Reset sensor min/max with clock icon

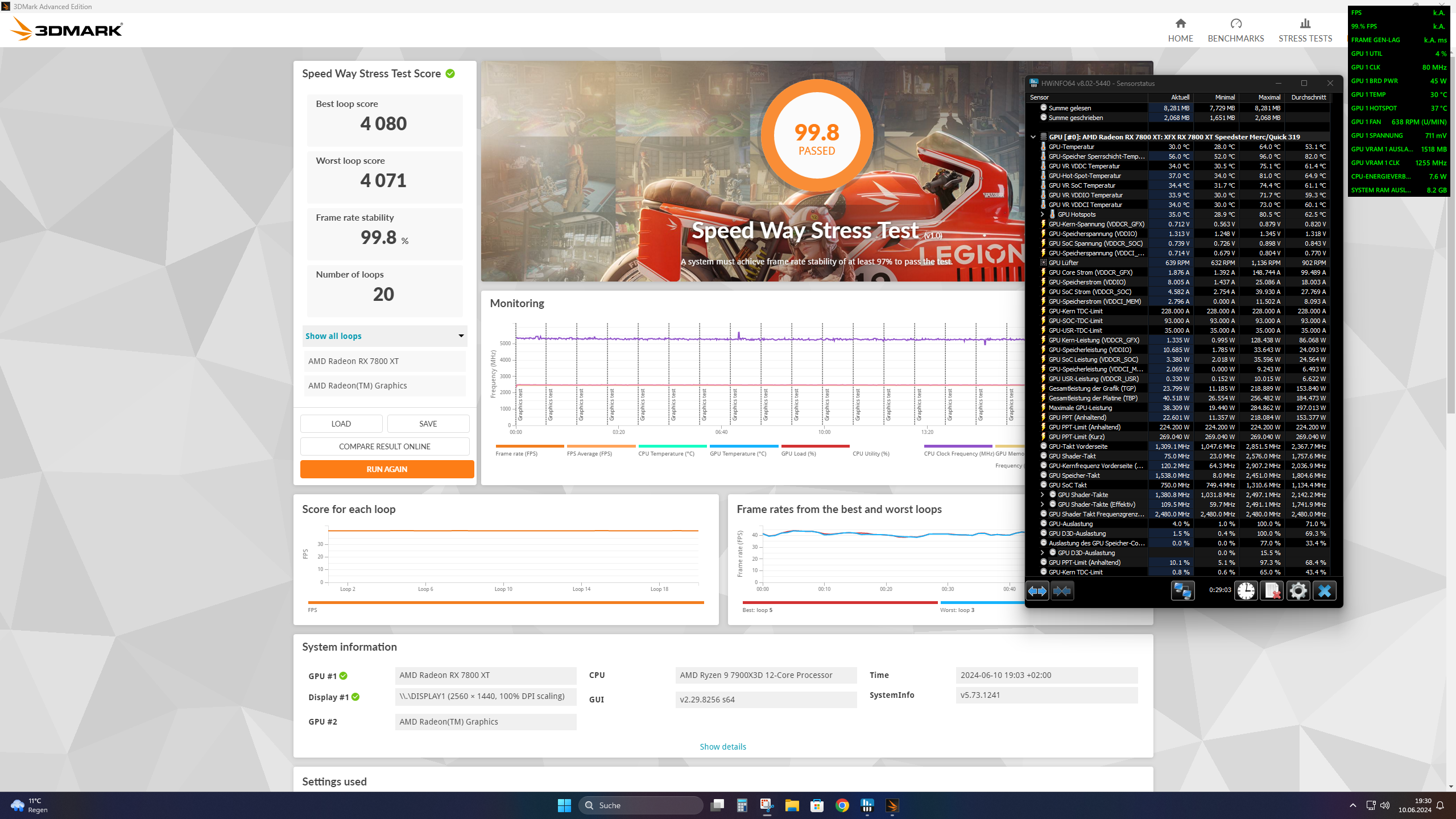1246,591
